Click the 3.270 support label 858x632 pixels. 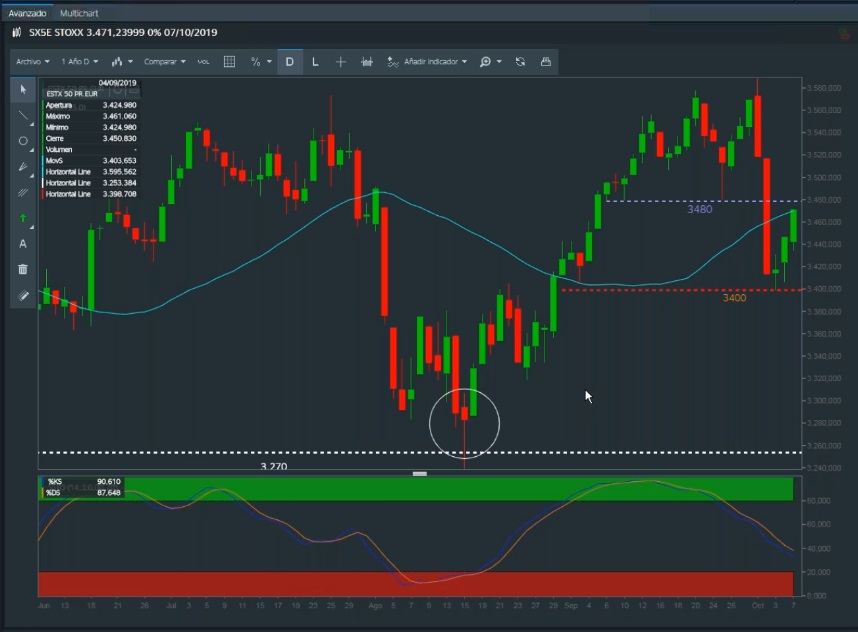point(274,466)
